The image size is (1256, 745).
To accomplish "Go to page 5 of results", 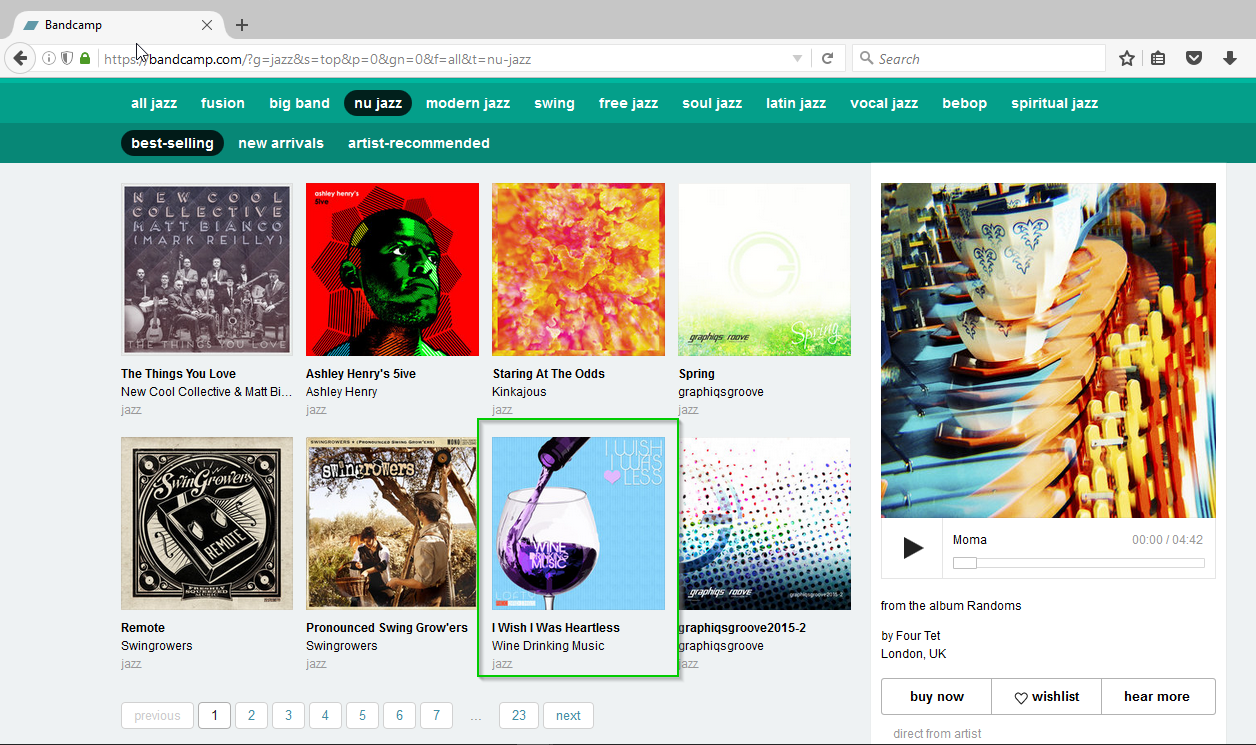I will click(x=362, y=716).
